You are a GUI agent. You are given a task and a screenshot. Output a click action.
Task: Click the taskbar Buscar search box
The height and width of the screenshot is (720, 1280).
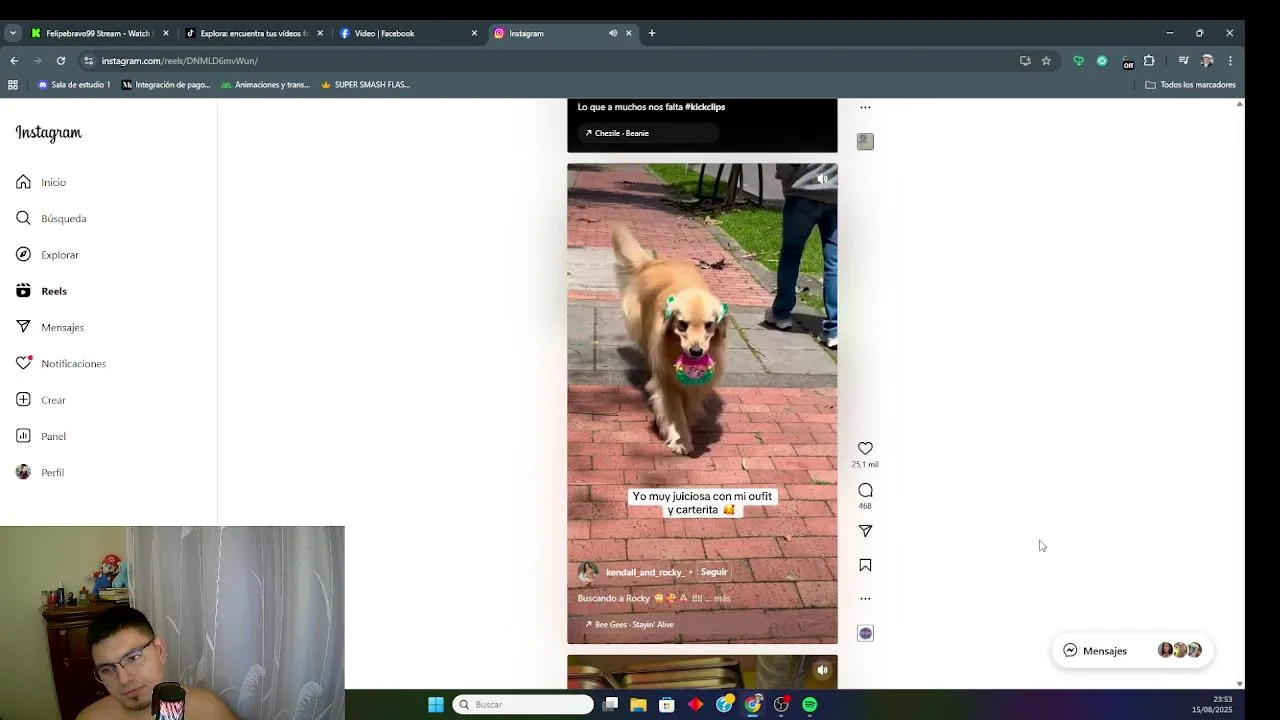pos(524,704)
